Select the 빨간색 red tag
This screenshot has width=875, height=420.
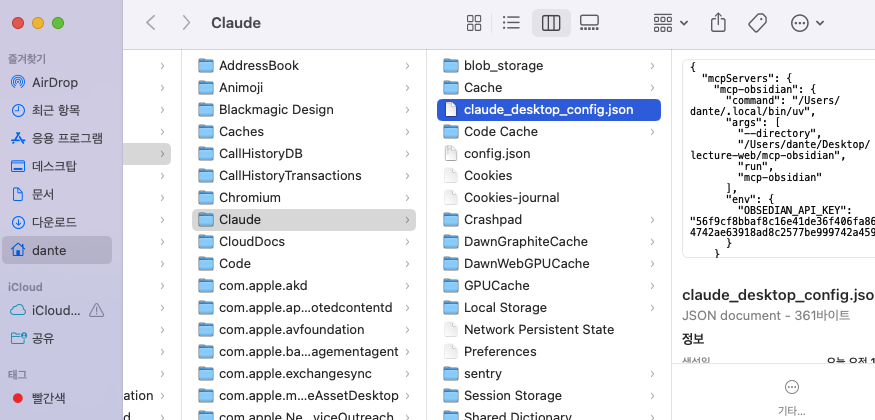click(x=57, y=398)
